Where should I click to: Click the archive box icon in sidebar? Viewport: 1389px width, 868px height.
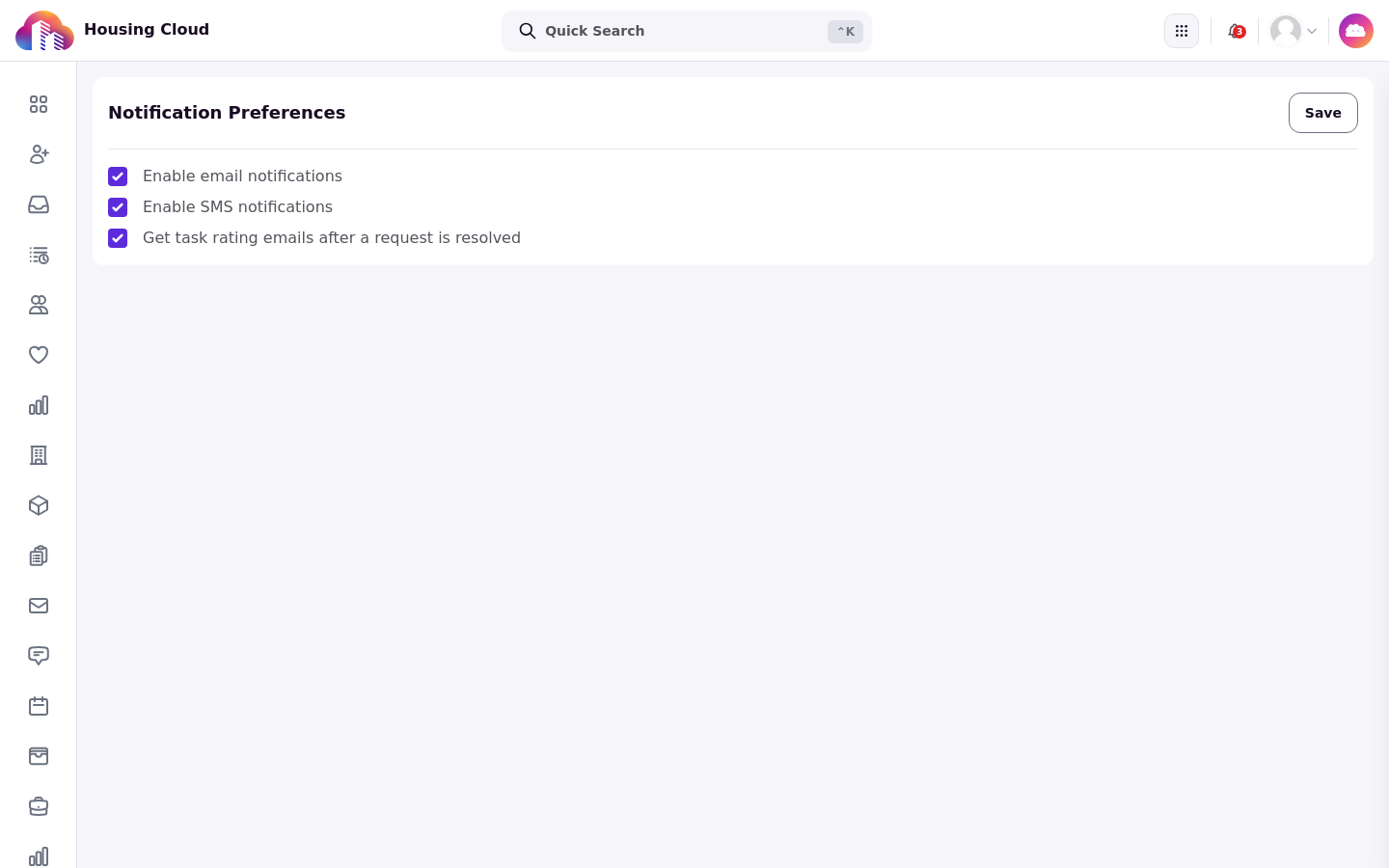pyautogui.click(x=39, y=756)
